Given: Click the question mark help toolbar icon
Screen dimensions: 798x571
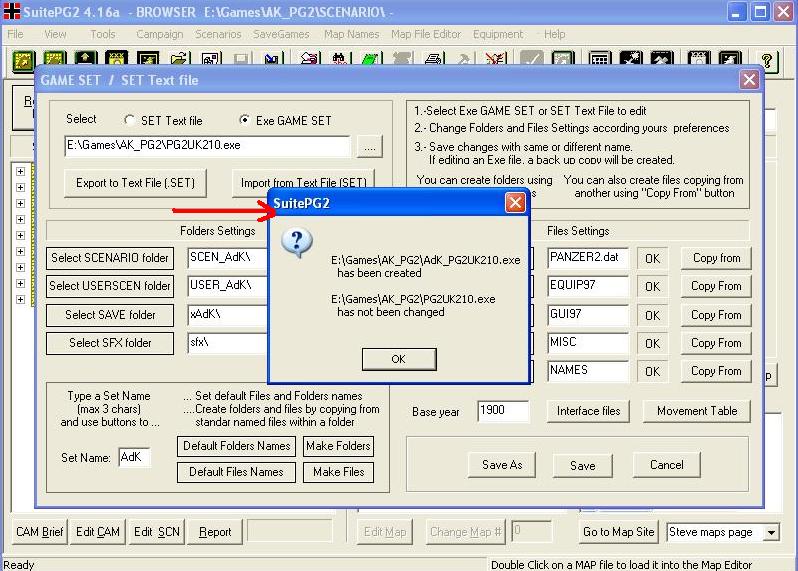Looking at the screenshot, I should [767, 61].
